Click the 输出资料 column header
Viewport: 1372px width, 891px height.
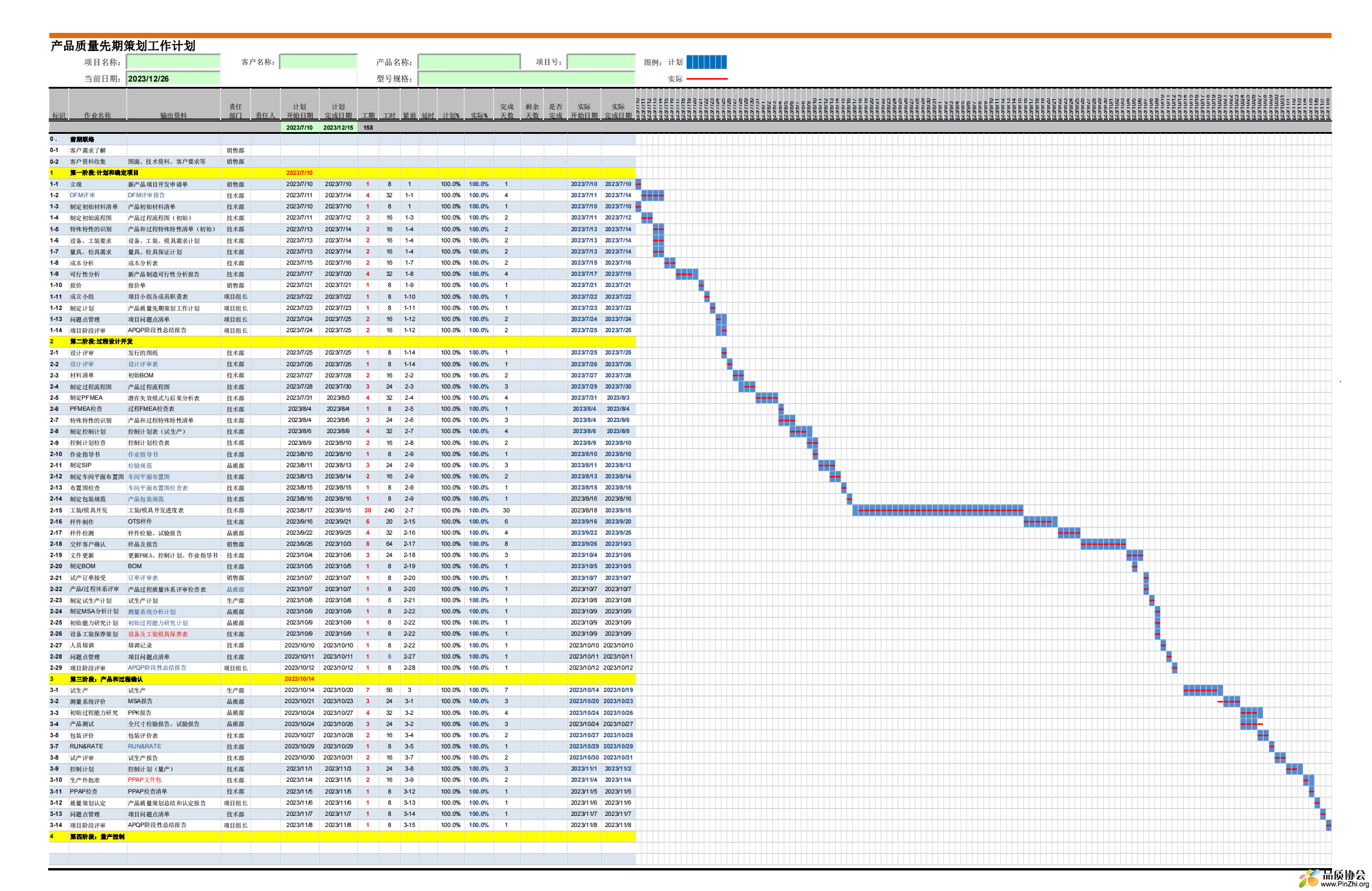click(x=174, y=116)
